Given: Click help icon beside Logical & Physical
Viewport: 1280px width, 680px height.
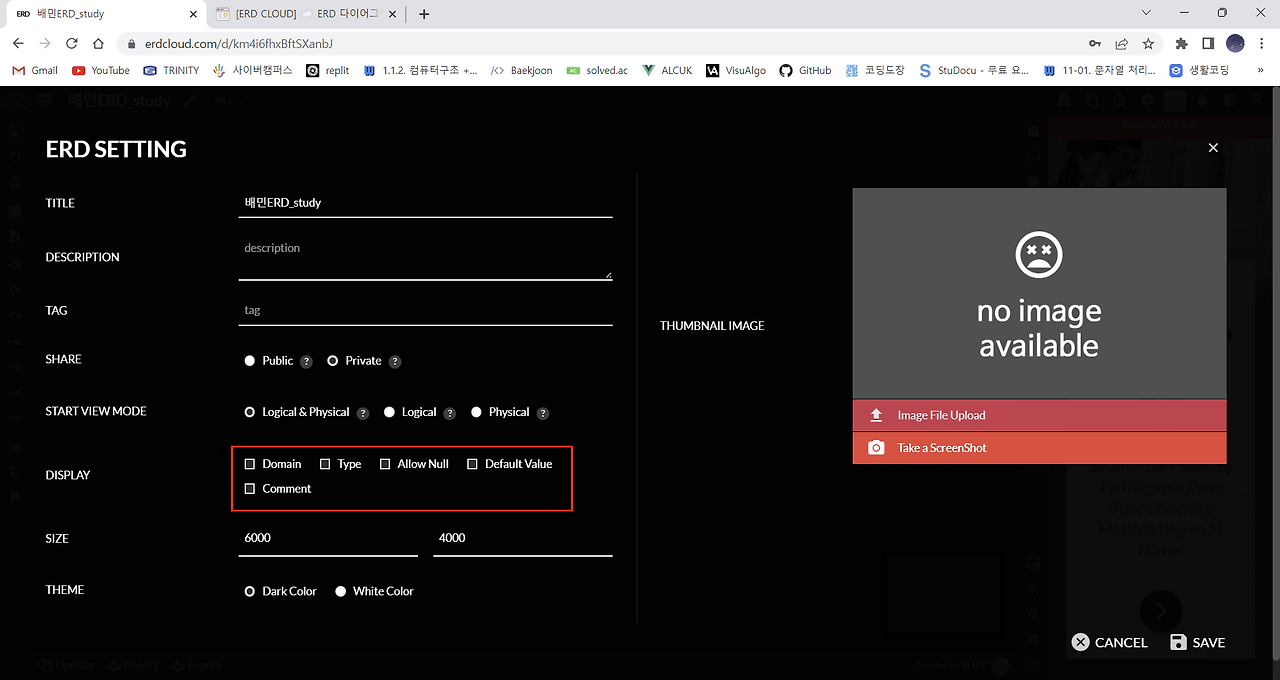Looking at the screenshot, I should (363, 413).
